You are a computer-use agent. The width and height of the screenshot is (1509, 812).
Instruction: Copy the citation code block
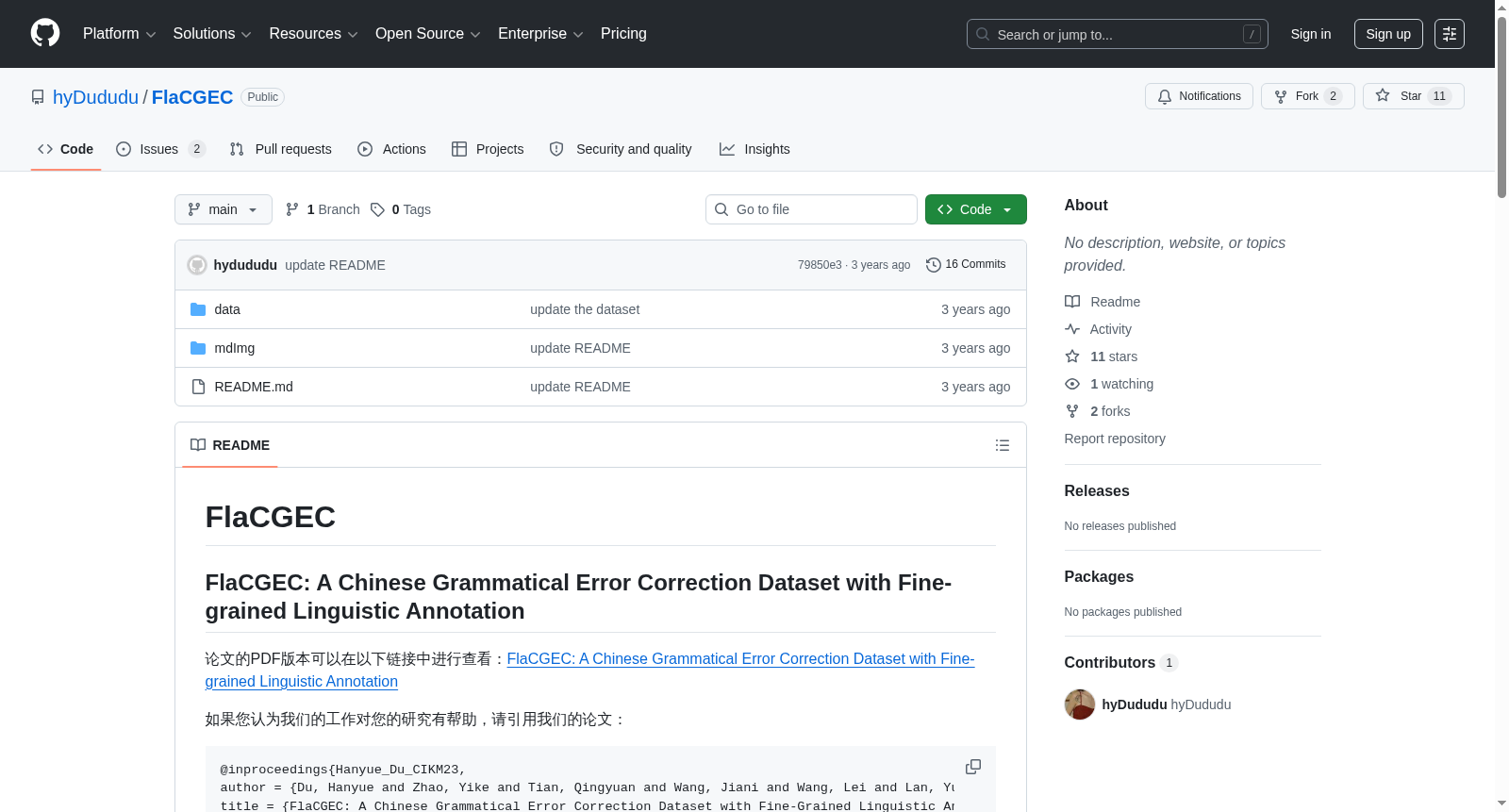973,767
